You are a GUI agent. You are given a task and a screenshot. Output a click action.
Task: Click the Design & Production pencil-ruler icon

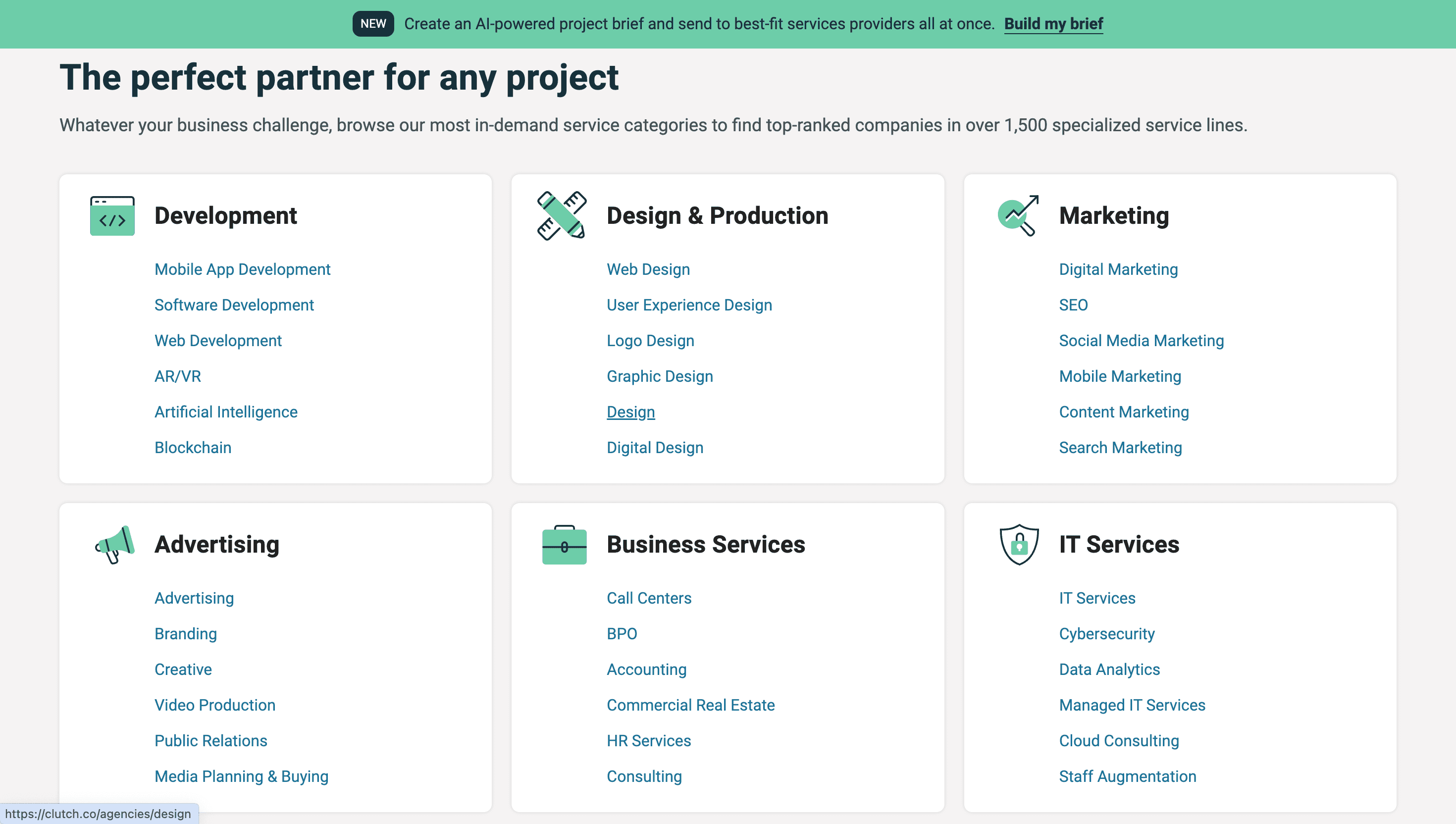tap(562, 215)
